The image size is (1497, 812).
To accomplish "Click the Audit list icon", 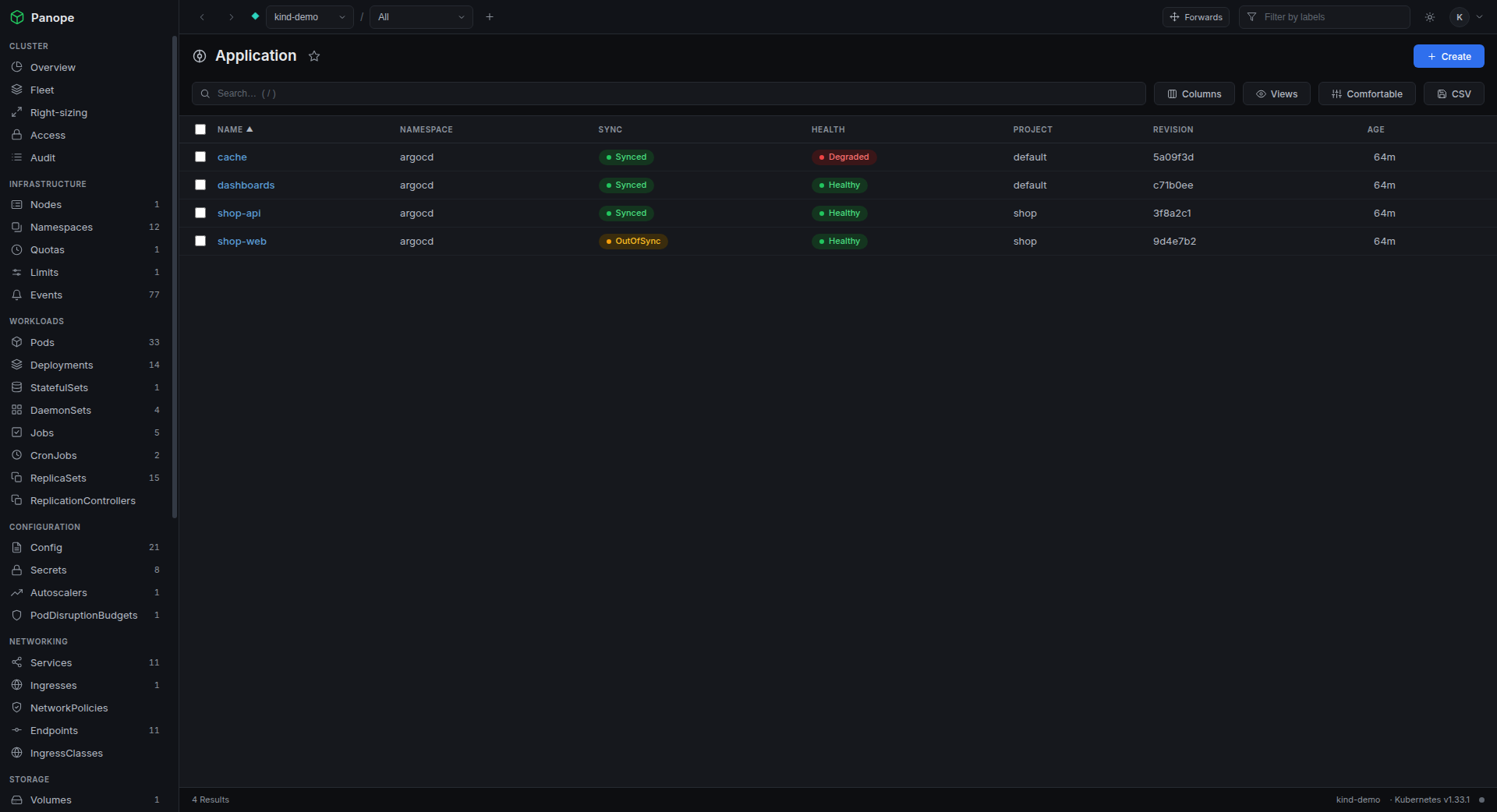I will tap(16, 157).
